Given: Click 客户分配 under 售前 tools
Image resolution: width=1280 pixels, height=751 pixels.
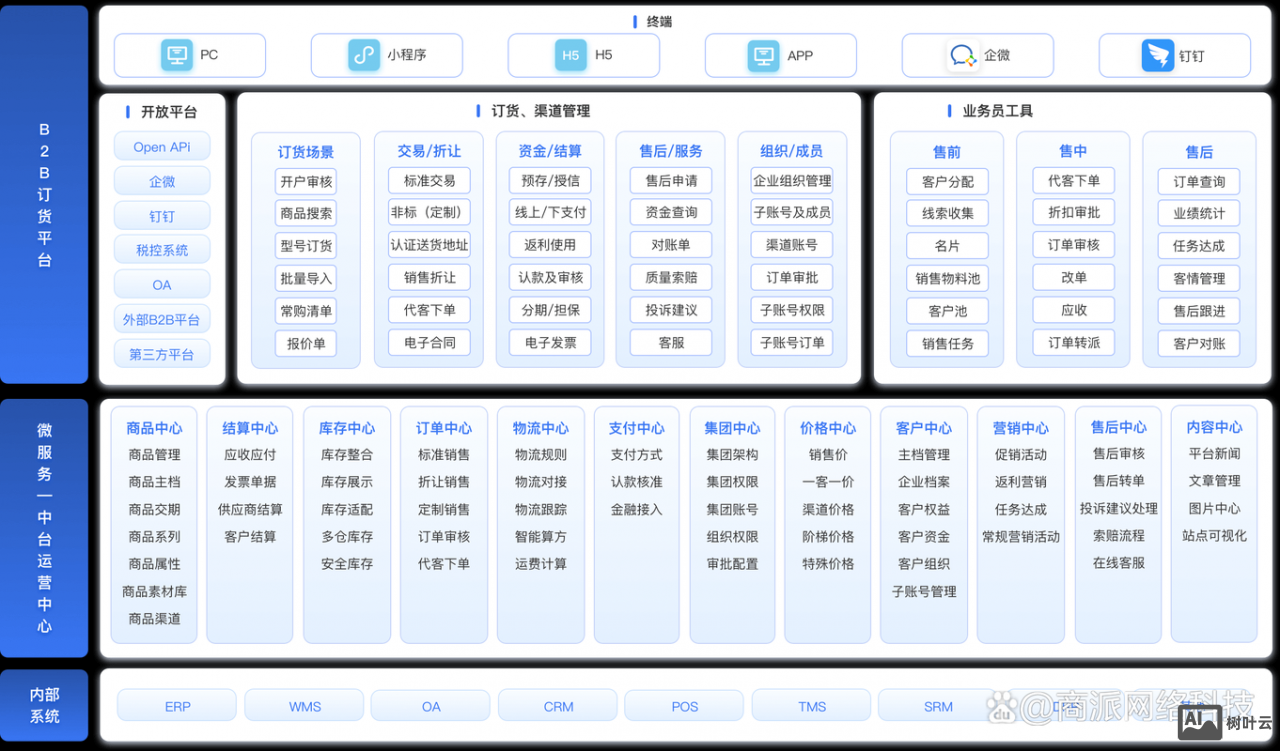Looking at the screenshot, I should pyautogui.click(x=946, y=180).
